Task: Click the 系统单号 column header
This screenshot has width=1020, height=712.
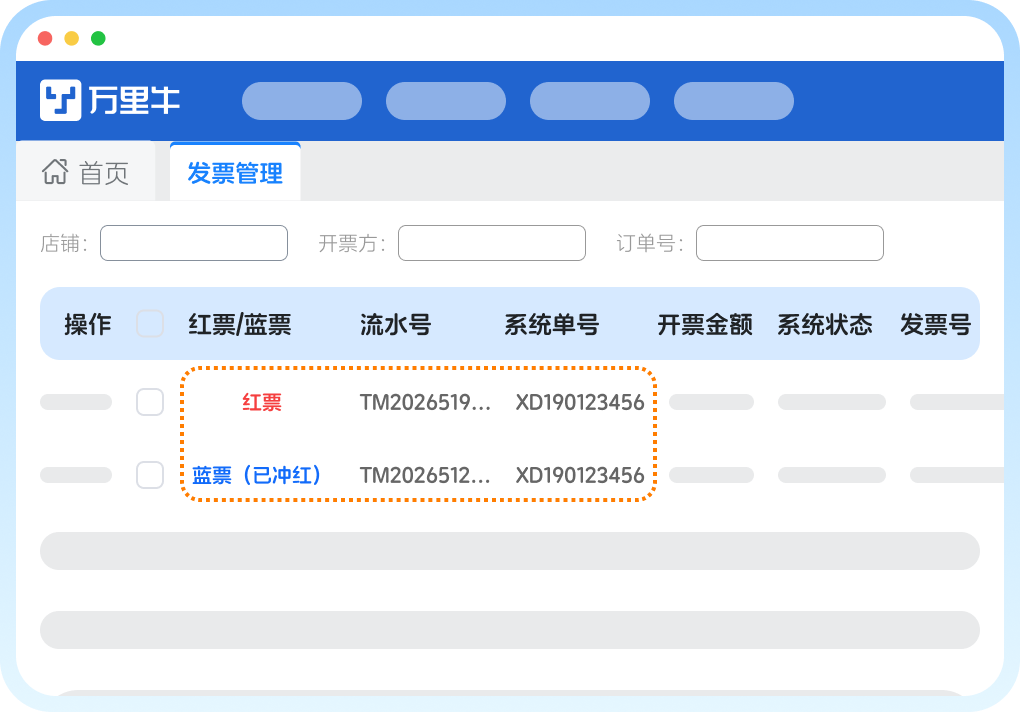Action: (x=551, y=324)
